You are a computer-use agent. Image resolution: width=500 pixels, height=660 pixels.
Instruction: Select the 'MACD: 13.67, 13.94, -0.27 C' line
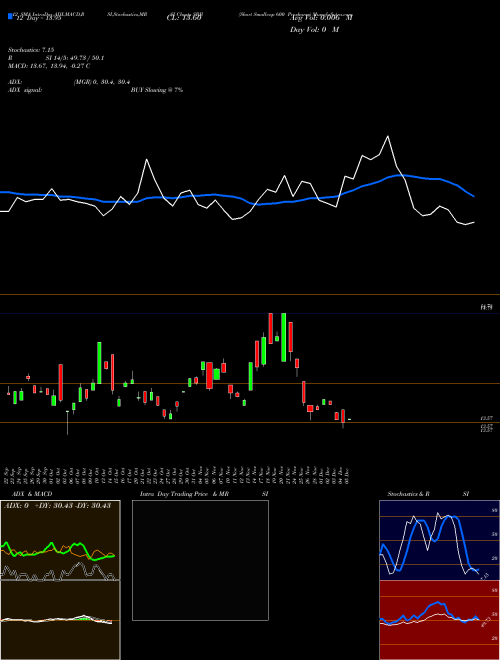point(49,66)
